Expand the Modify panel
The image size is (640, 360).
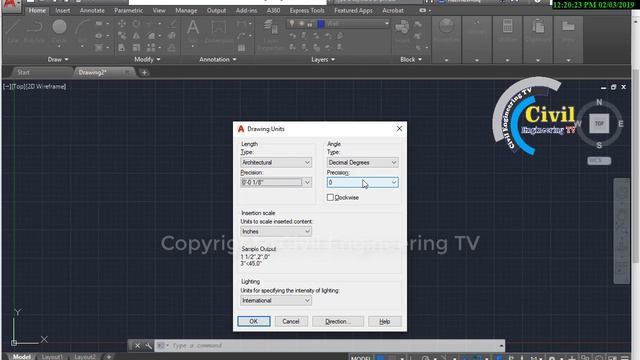coord(147,60)
